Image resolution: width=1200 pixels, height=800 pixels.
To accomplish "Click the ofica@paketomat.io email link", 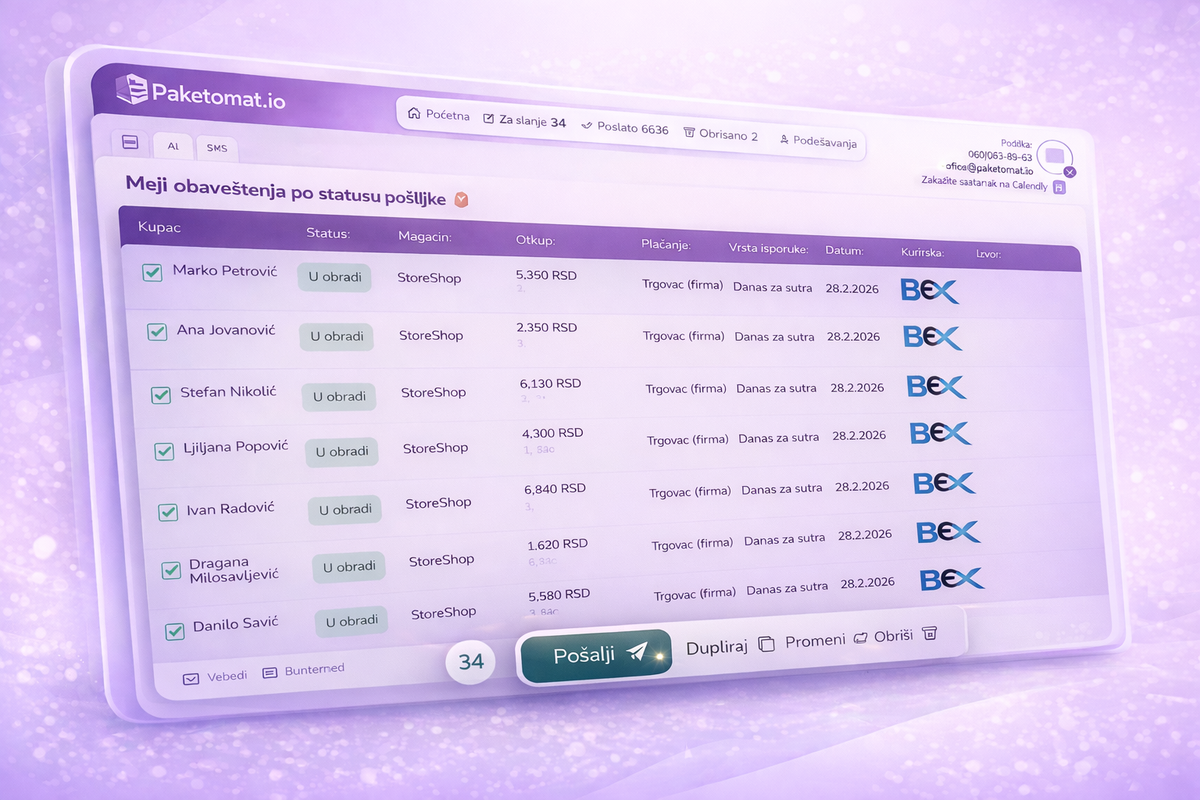I will 988,168.
